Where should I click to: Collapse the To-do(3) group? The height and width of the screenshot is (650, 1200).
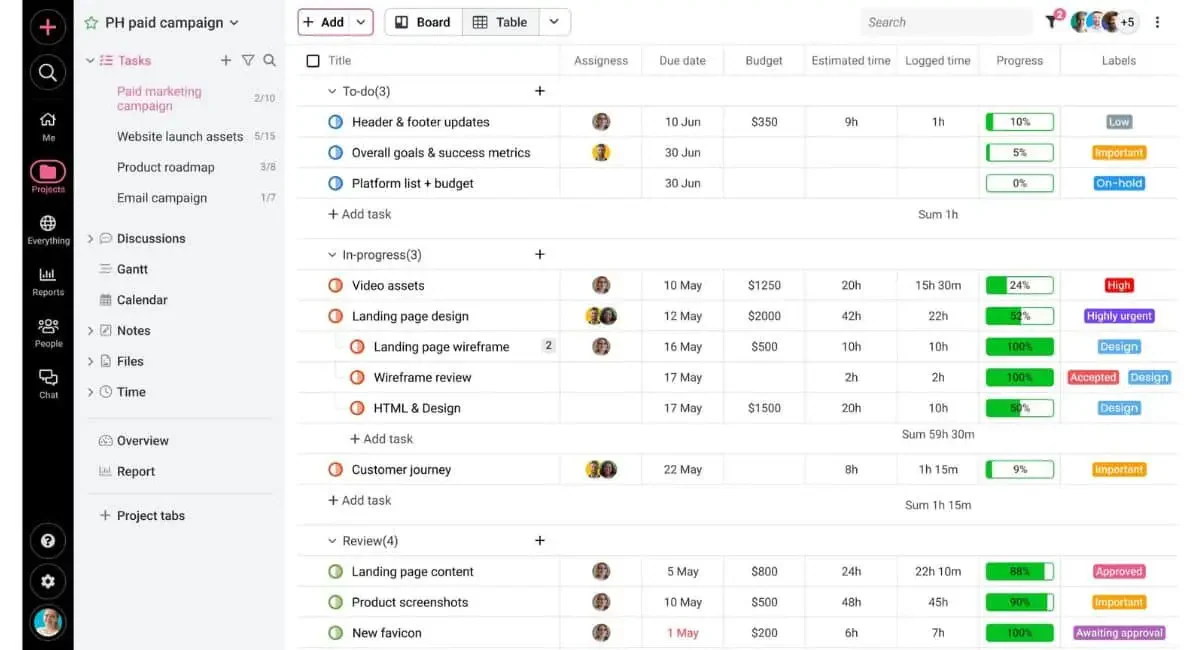pyautogui.click(x=333, y=91)
